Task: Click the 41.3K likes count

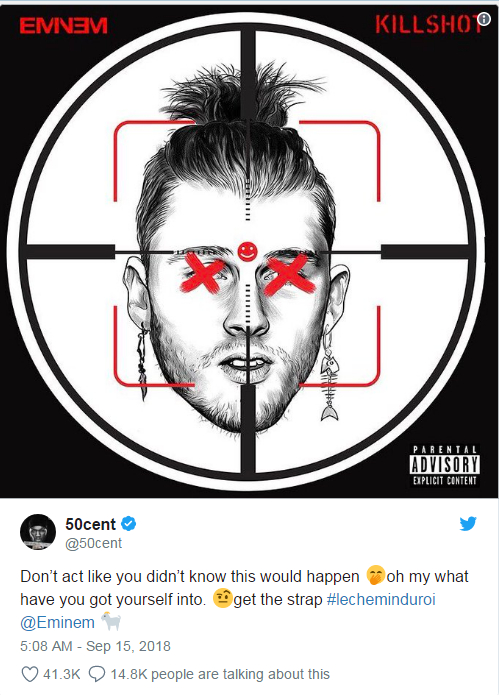Action: (62, 674)
